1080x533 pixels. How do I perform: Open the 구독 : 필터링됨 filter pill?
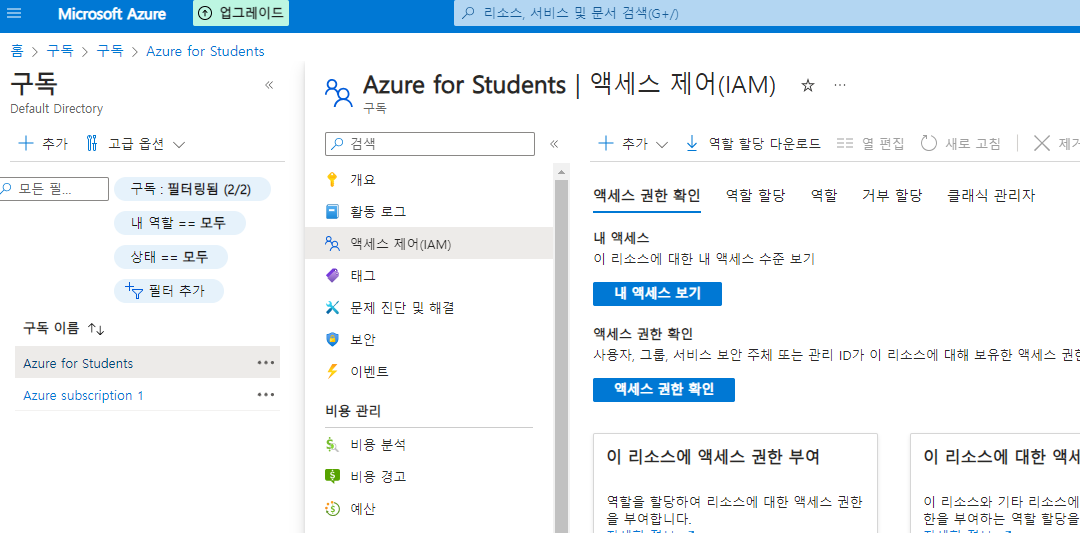click(x=192, y=189)
